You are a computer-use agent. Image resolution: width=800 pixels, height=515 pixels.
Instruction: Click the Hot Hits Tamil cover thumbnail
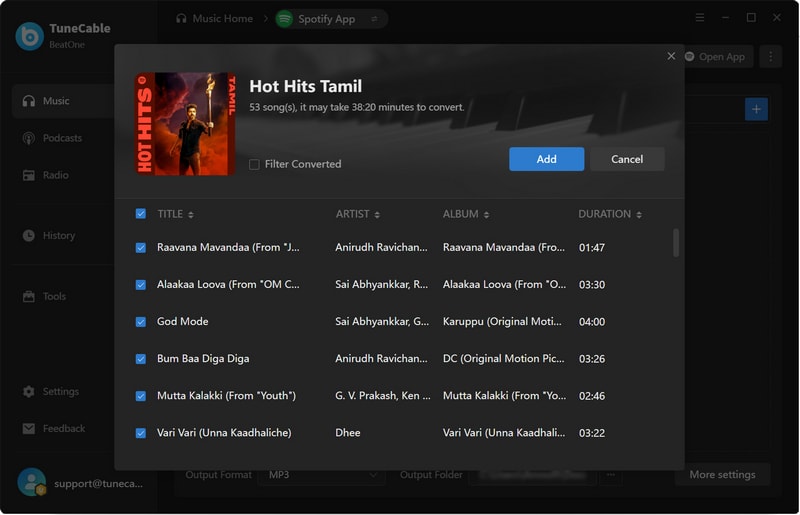point(185,124)
